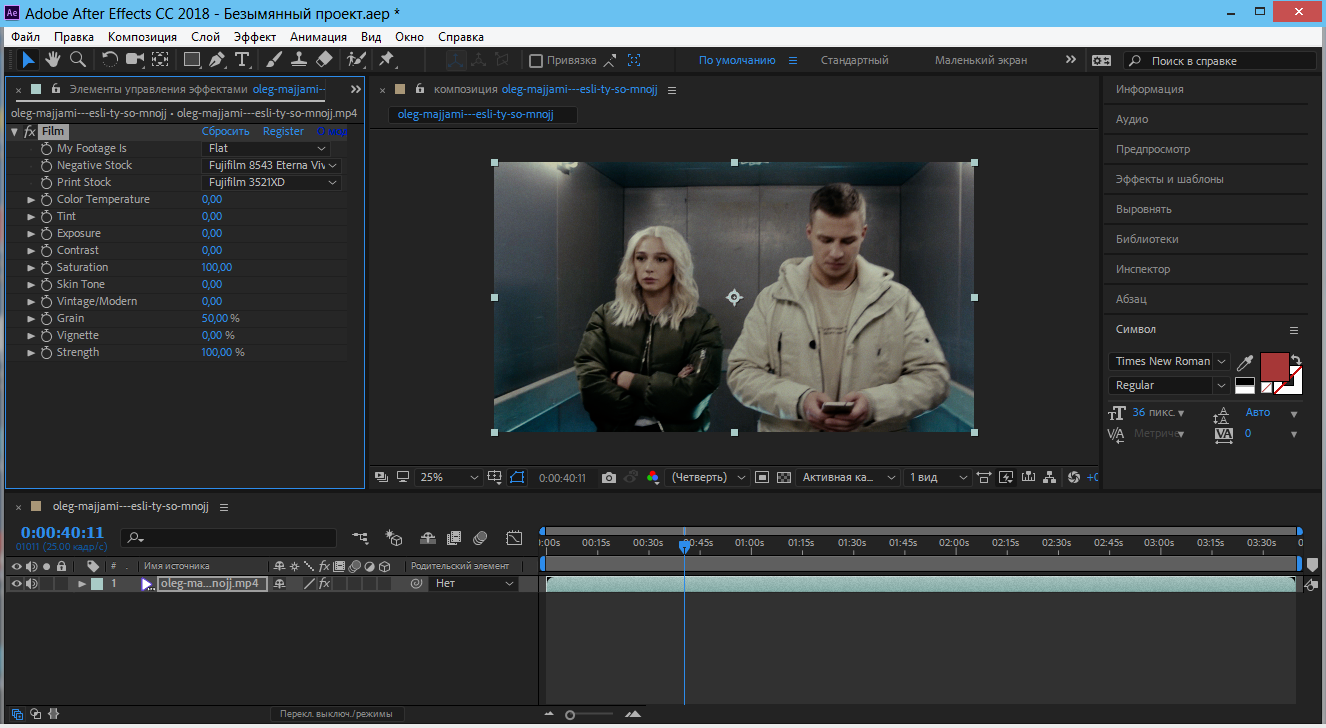This screenshot has height=728, width=1326.
Task: Expand the Color Temperature property
Action: coord(31,200)
